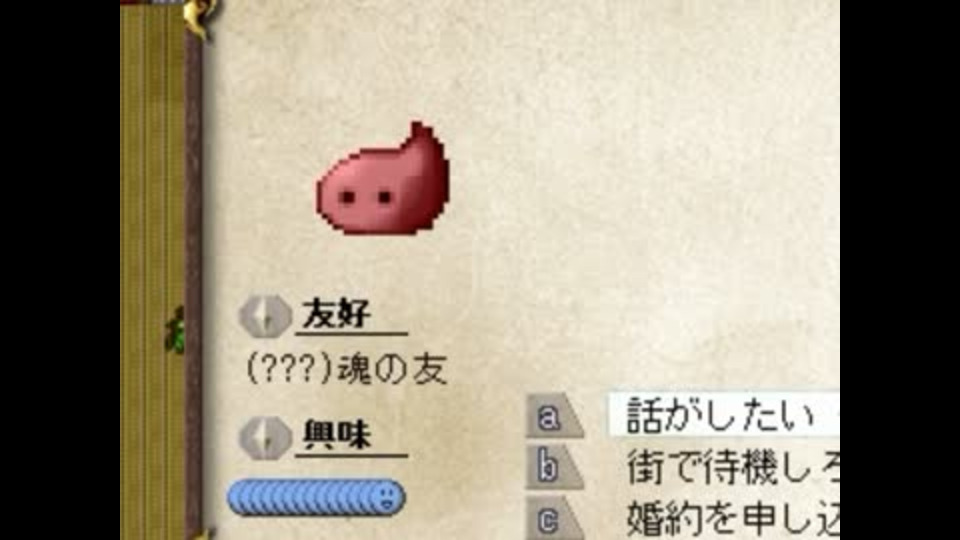Pick the 婚約を申し込む option

point(732,518)
